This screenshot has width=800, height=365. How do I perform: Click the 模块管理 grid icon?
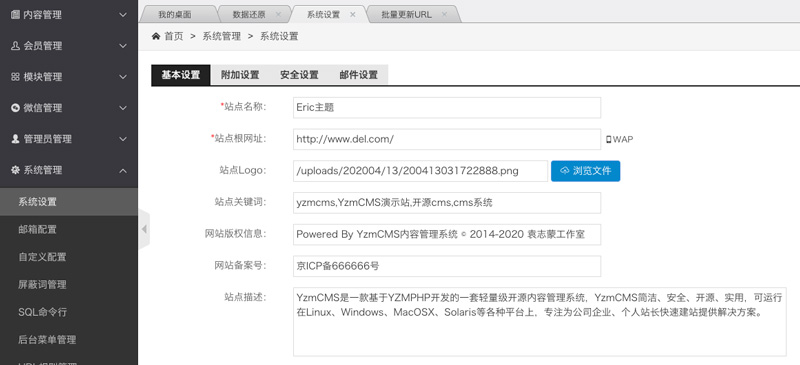click(x=15, y=77)
